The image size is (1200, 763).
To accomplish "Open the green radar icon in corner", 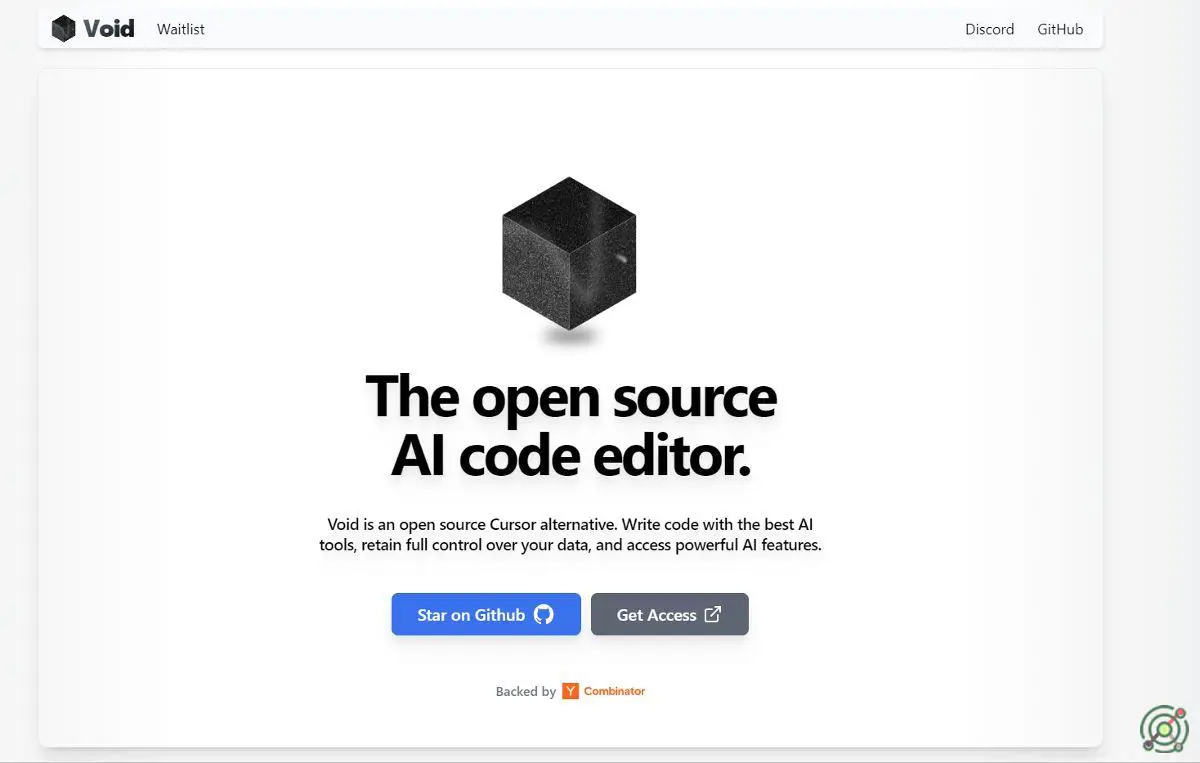I will (1164, 729).
